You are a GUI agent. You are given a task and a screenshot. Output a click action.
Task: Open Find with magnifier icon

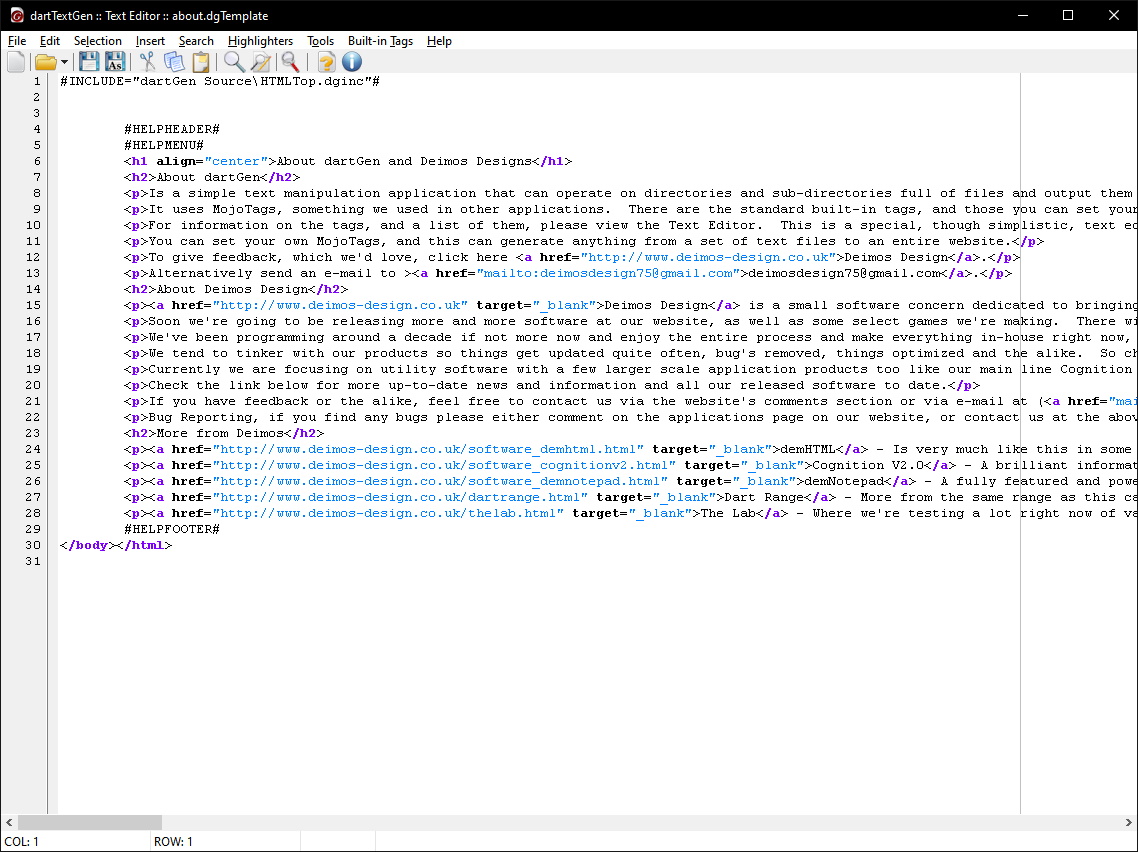234,62
